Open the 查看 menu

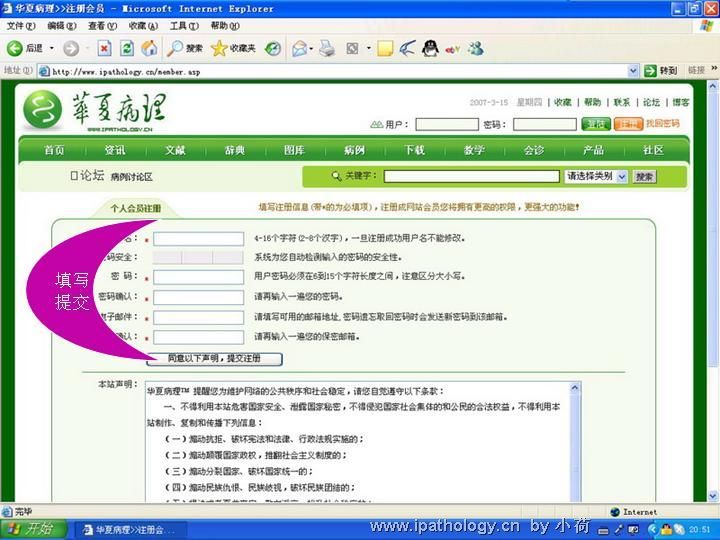click(x=102, y=26)
